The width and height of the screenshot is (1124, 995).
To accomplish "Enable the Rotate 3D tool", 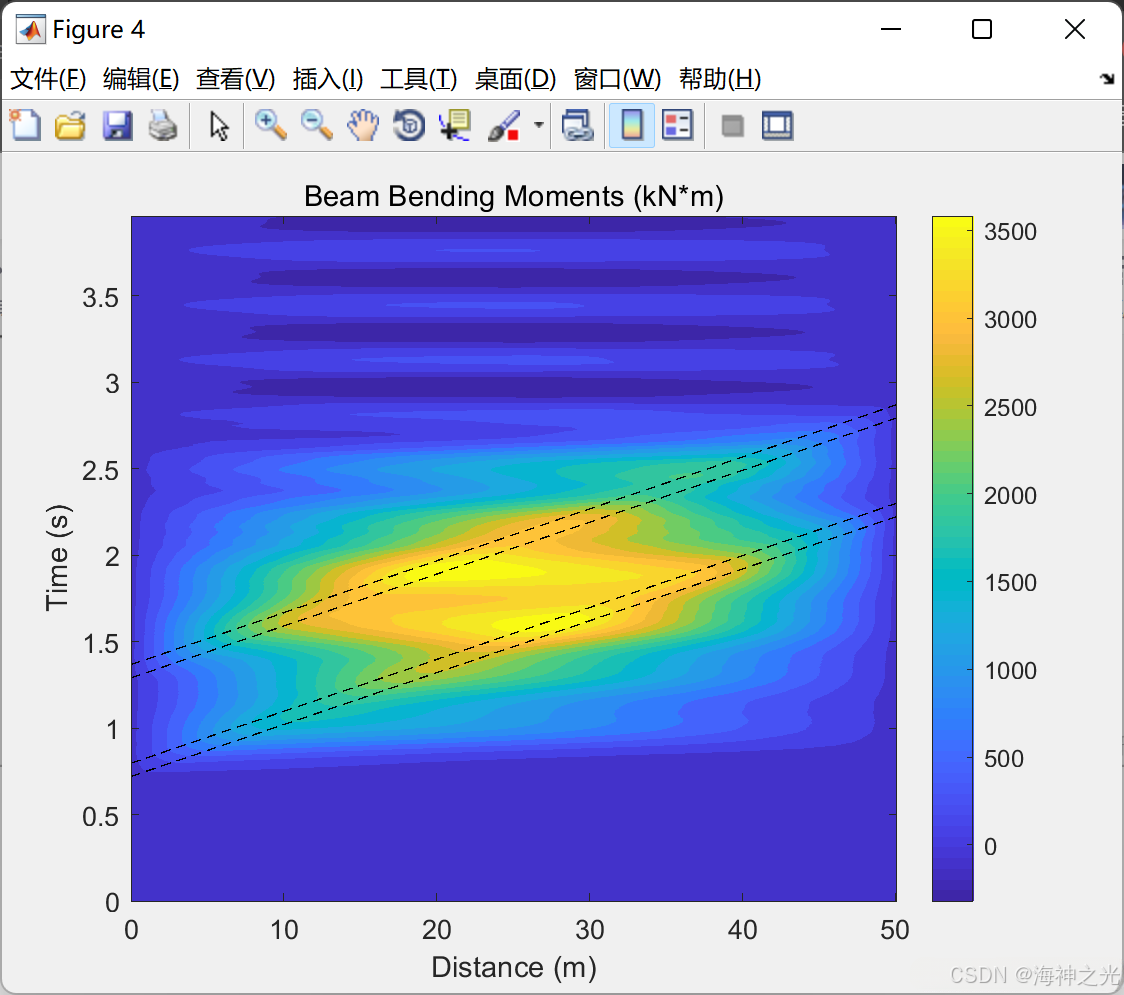I will 409,125.
